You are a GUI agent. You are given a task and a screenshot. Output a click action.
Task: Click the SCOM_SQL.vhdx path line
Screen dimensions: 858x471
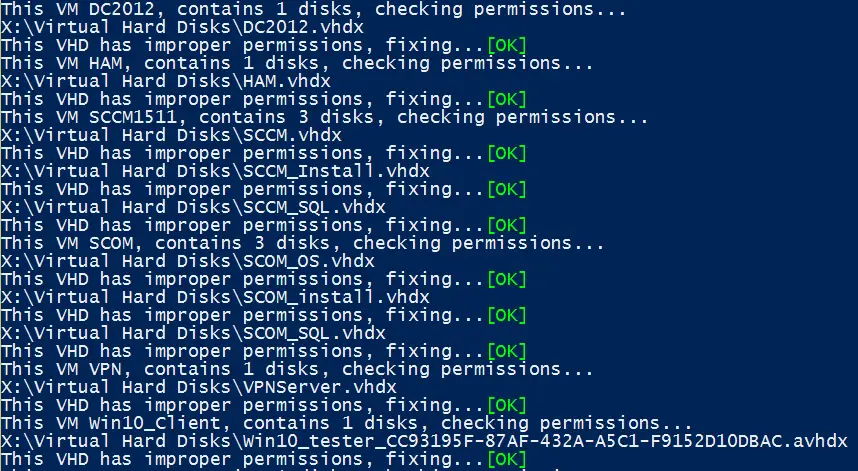[193, 333]
